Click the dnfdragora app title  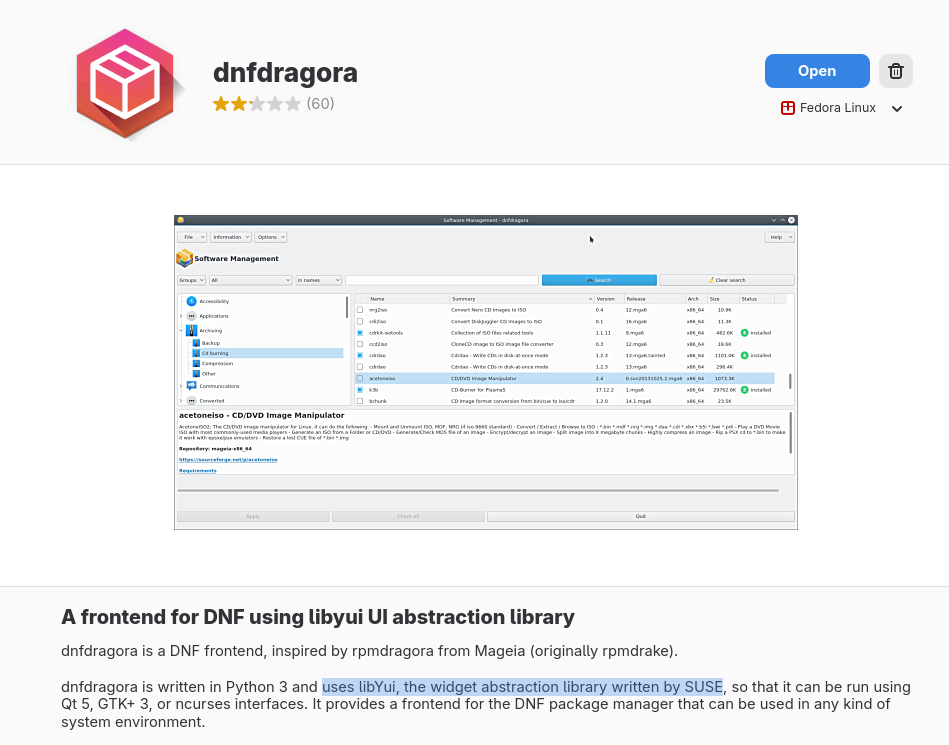click(x=285, y=73)
